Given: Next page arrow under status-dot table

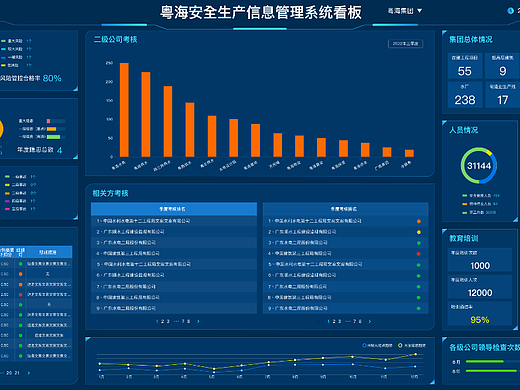Looking at the screenshot, I should click(370, 321).
